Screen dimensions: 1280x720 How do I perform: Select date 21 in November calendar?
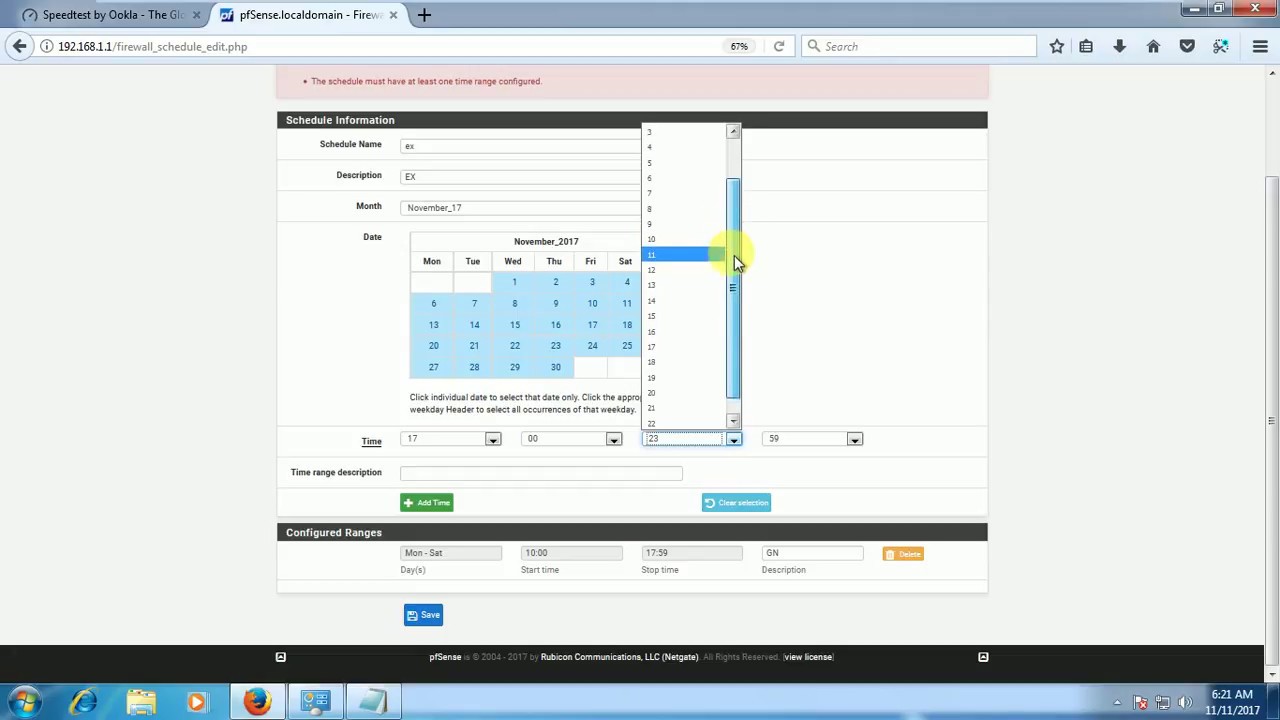click(474, 346)
